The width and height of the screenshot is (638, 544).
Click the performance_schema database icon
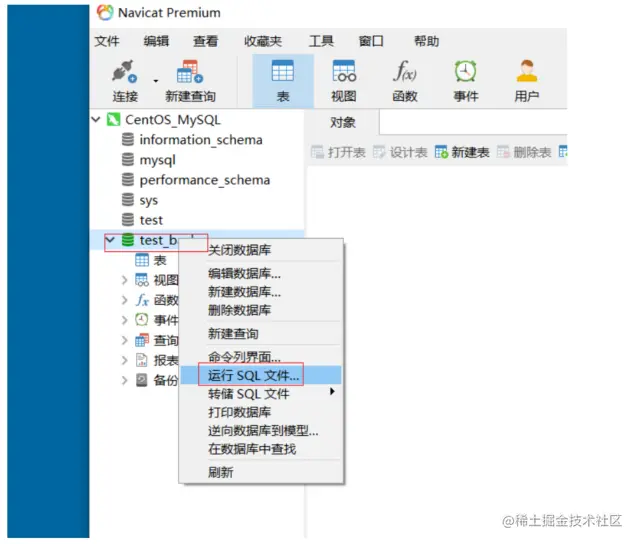point(128,179)
